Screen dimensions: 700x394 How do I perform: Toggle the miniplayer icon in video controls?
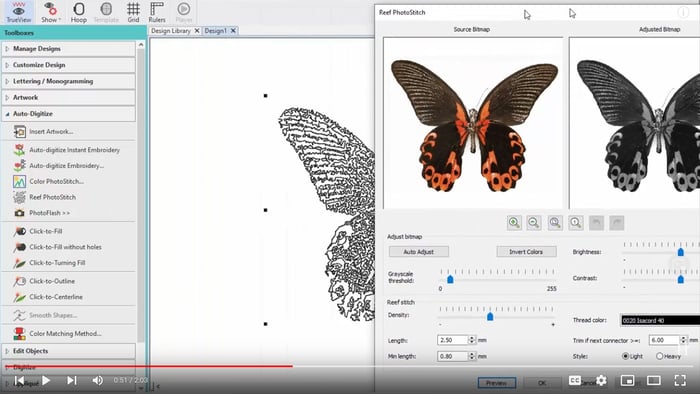click(628, 380)
